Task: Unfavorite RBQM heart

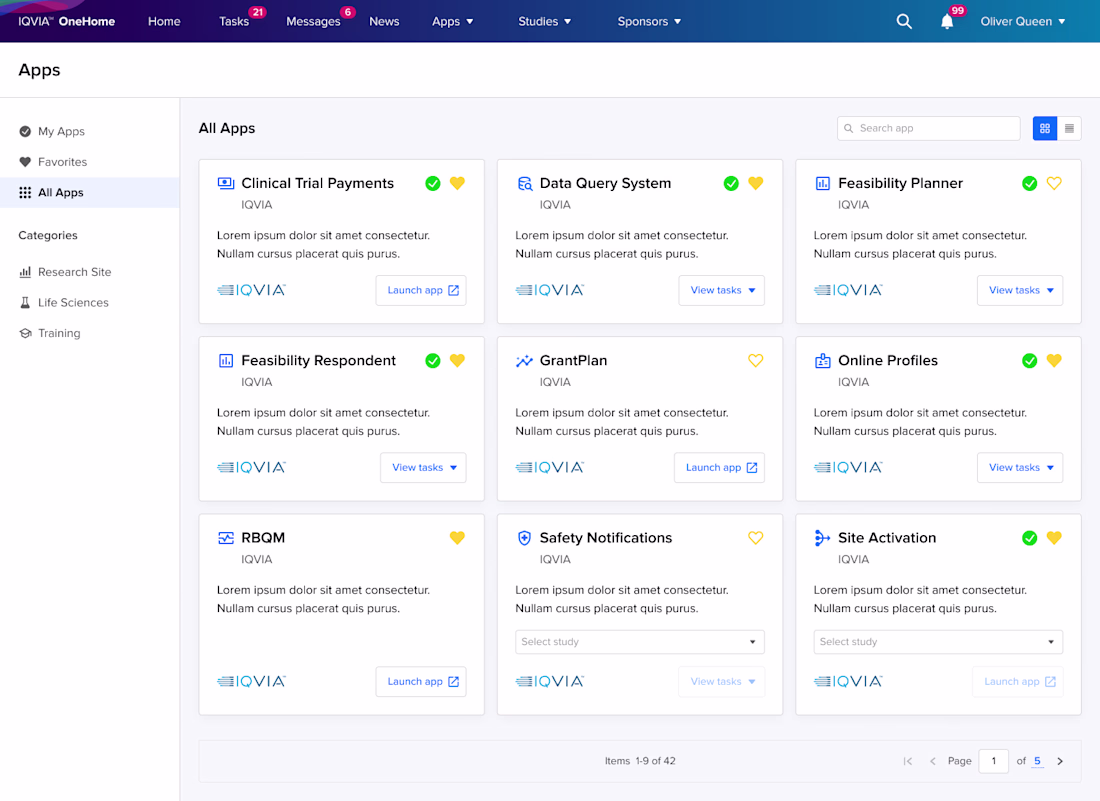Action: (457, 538)
